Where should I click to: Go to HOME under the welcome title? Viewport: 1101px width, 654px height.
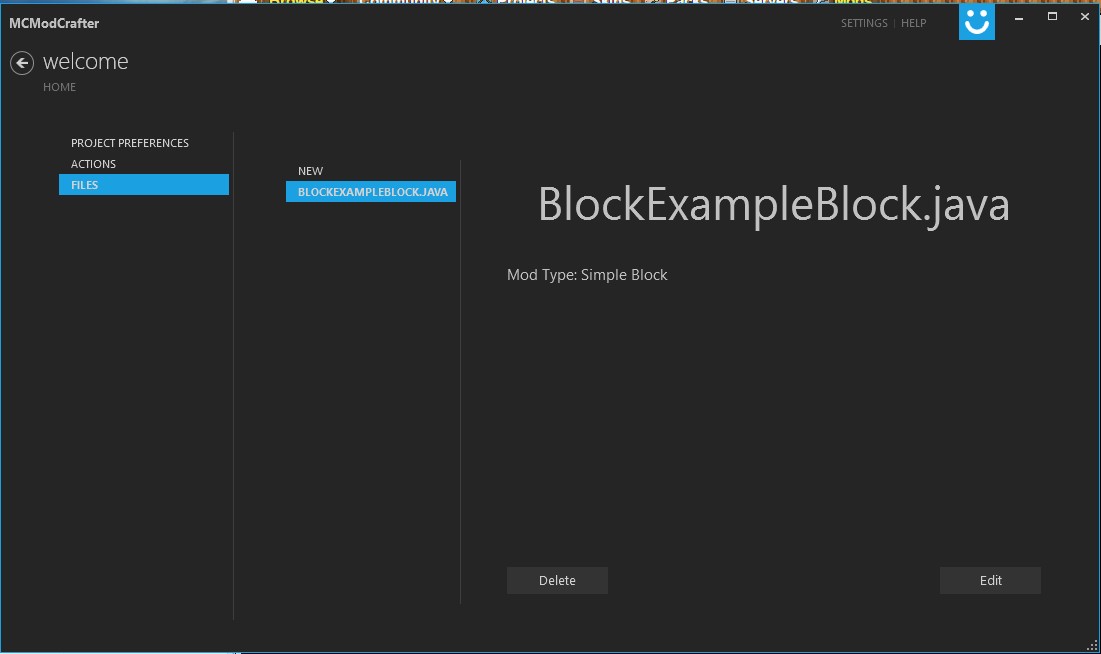(x=59, y=87)
